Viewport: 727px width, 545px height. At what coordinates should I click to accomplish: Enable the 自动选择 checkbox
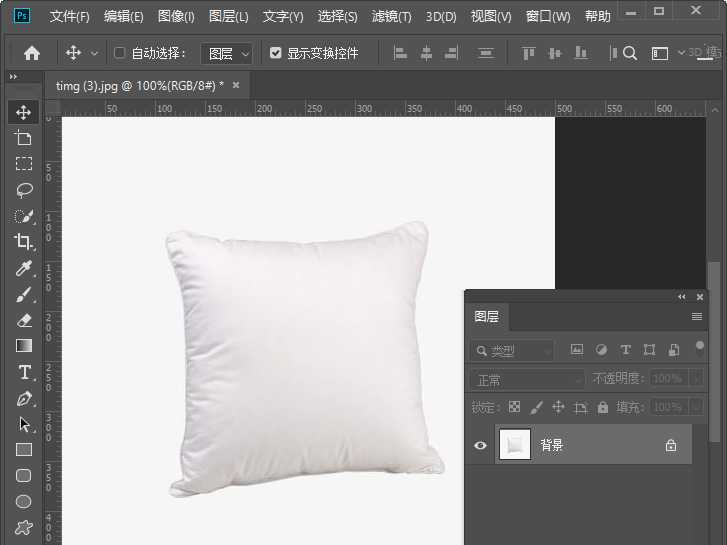[x=120, y=53]
